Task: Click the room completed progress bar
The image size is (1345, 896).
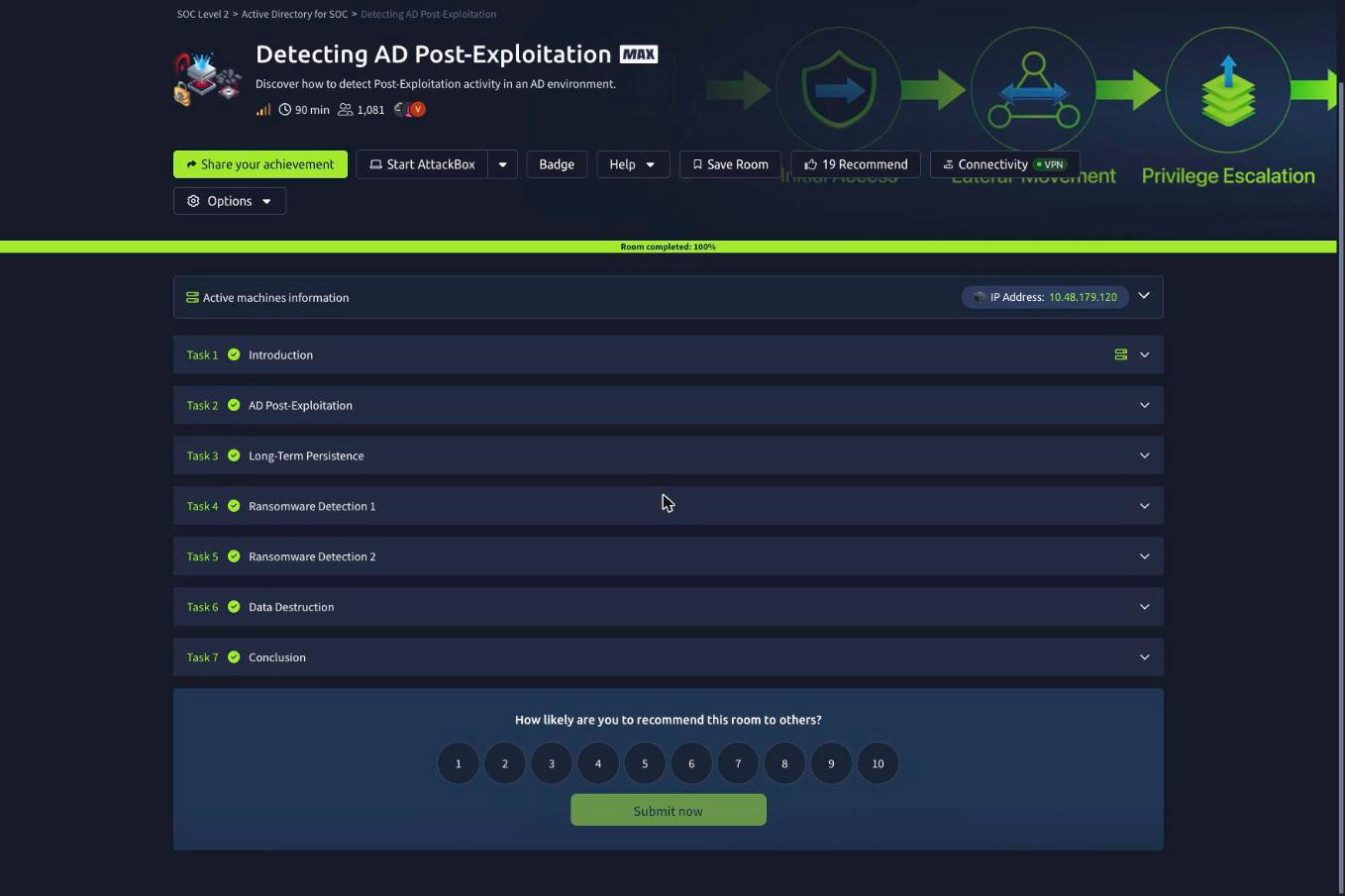Action: coord(669,247)
